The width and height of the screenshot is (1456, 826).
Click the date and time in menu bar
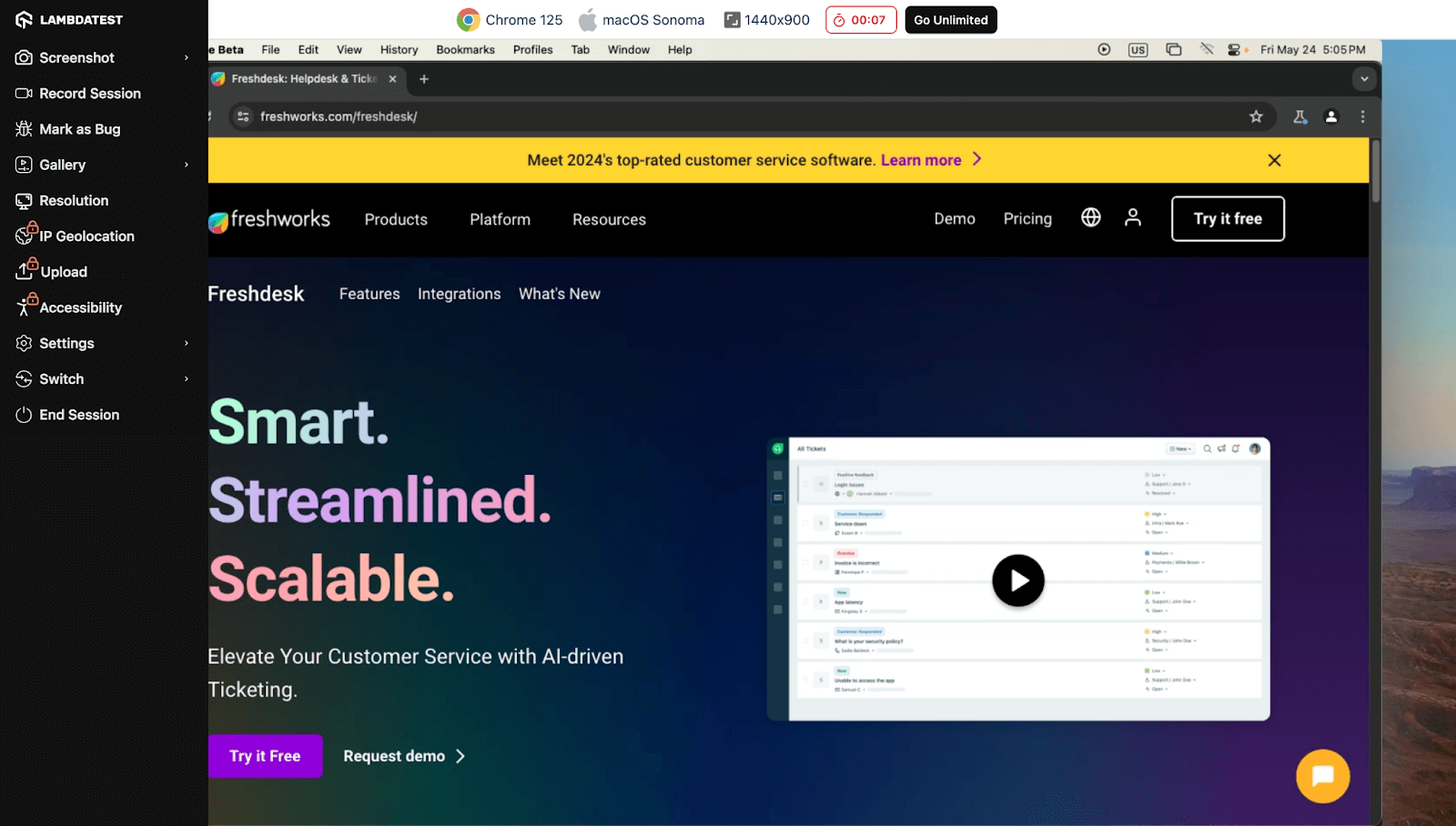(x=1312, y=50)
